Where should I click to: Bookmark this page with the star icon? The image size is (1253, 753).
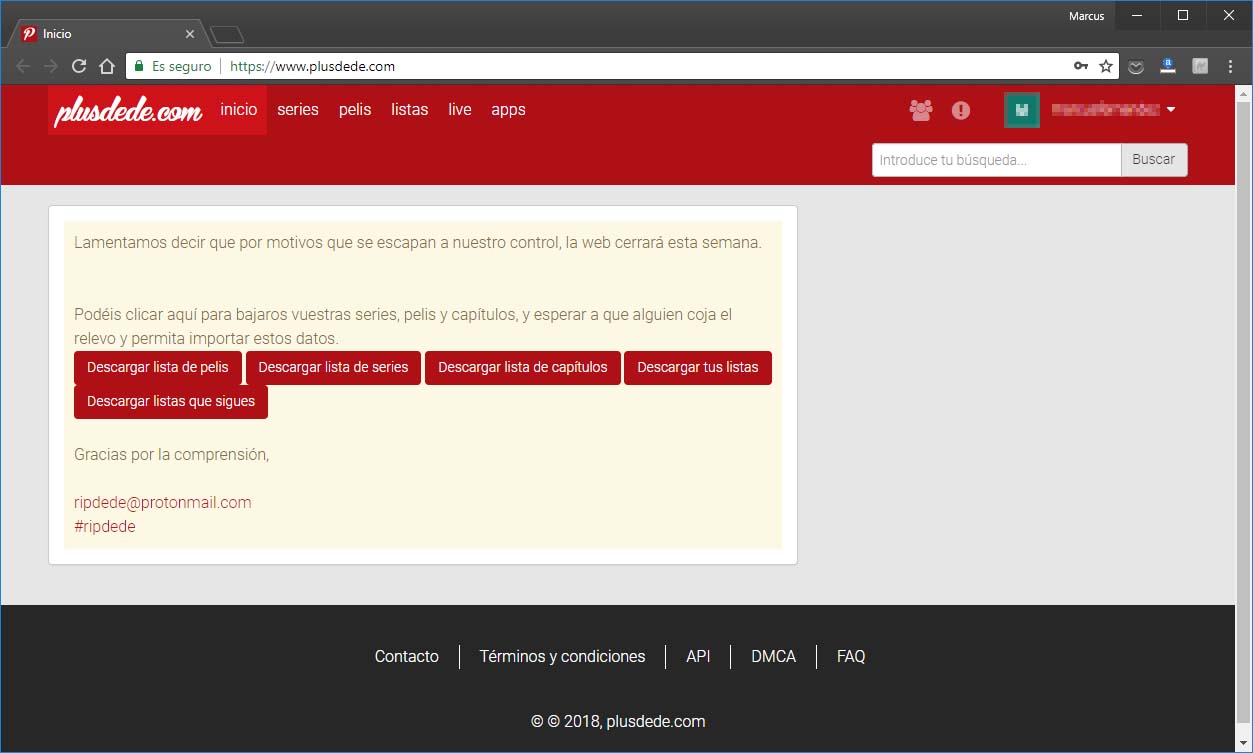1106,67
